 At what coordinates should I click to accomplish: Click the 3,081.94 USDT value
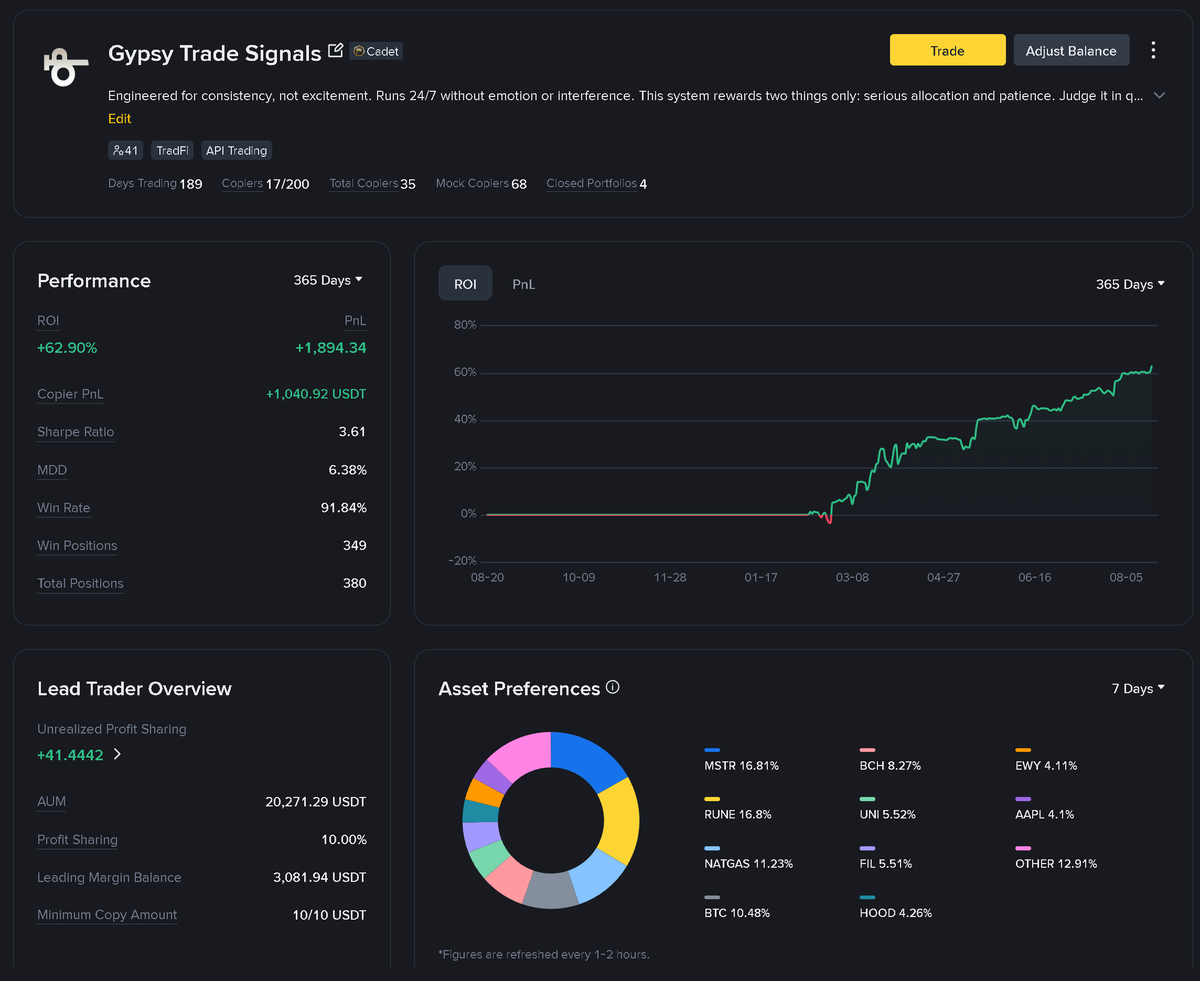point(320,877)
